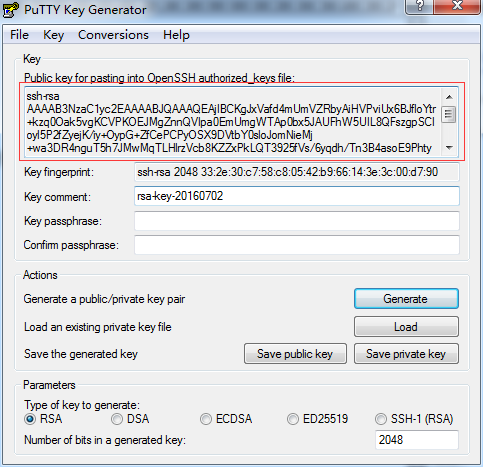This screenshot has width=483, height=467.
Task: Close the PuTTY Key Generator window
Action: tap(457, 6)
